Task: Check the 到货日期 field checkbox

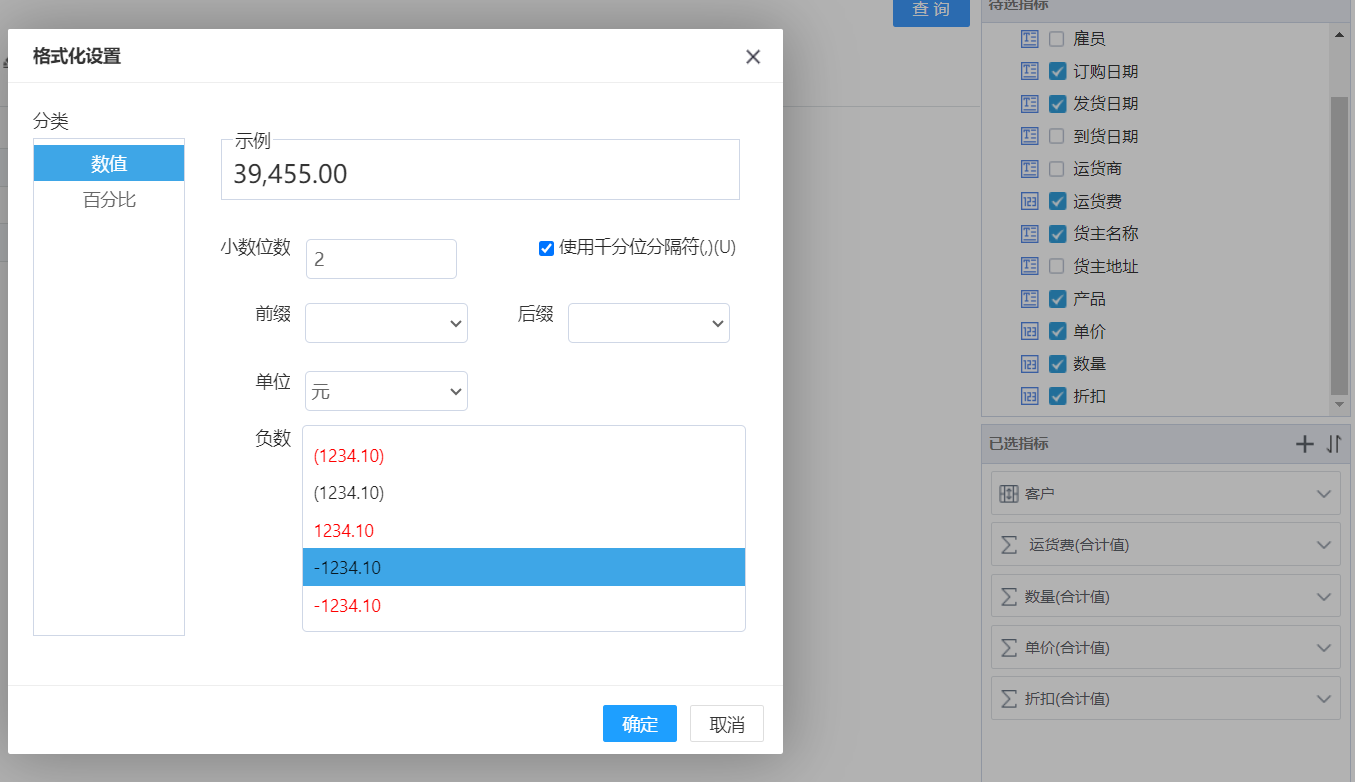Action: (x=1057, y=136)
